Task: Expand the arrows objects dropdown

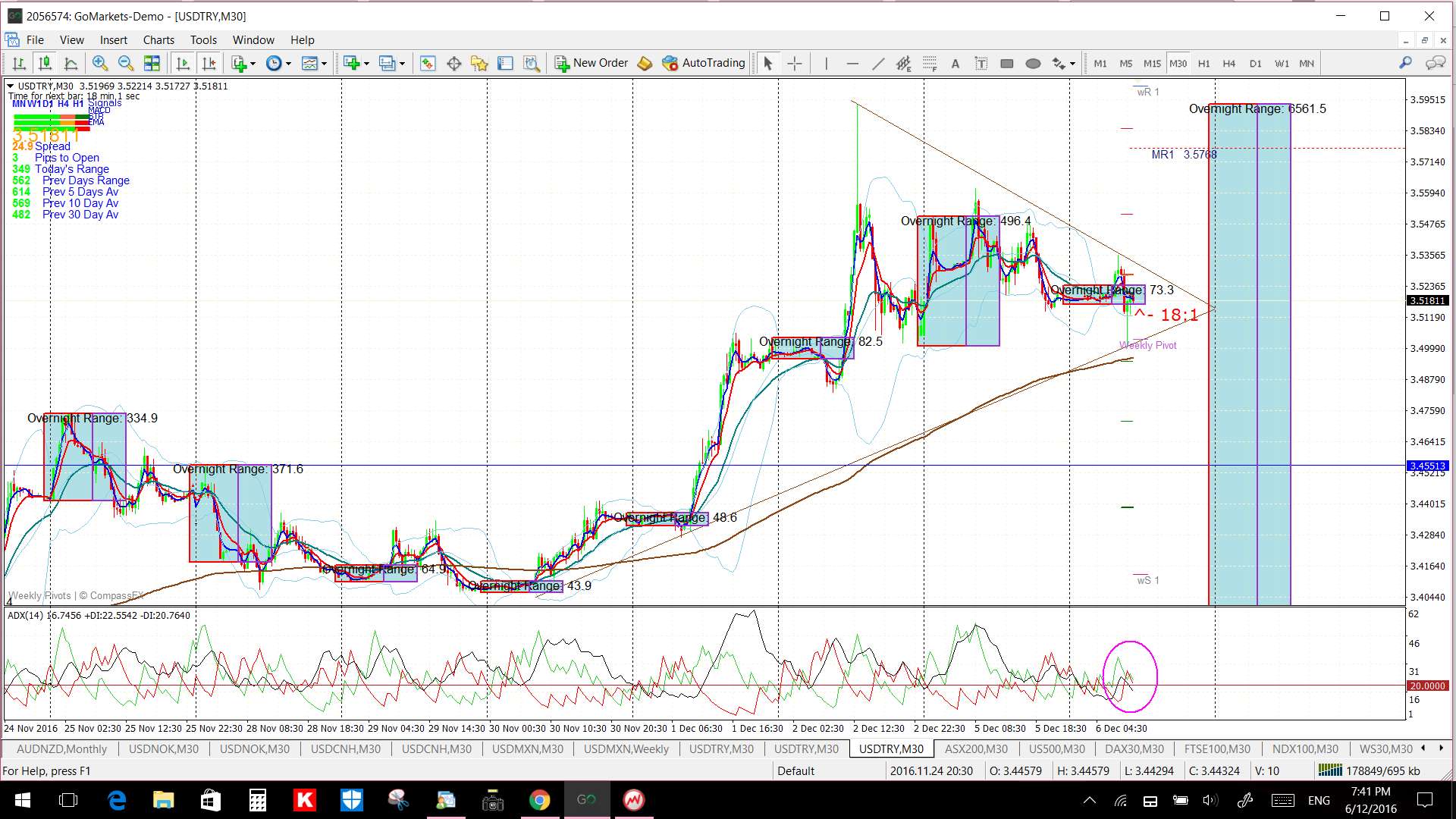Action: 1072,64
